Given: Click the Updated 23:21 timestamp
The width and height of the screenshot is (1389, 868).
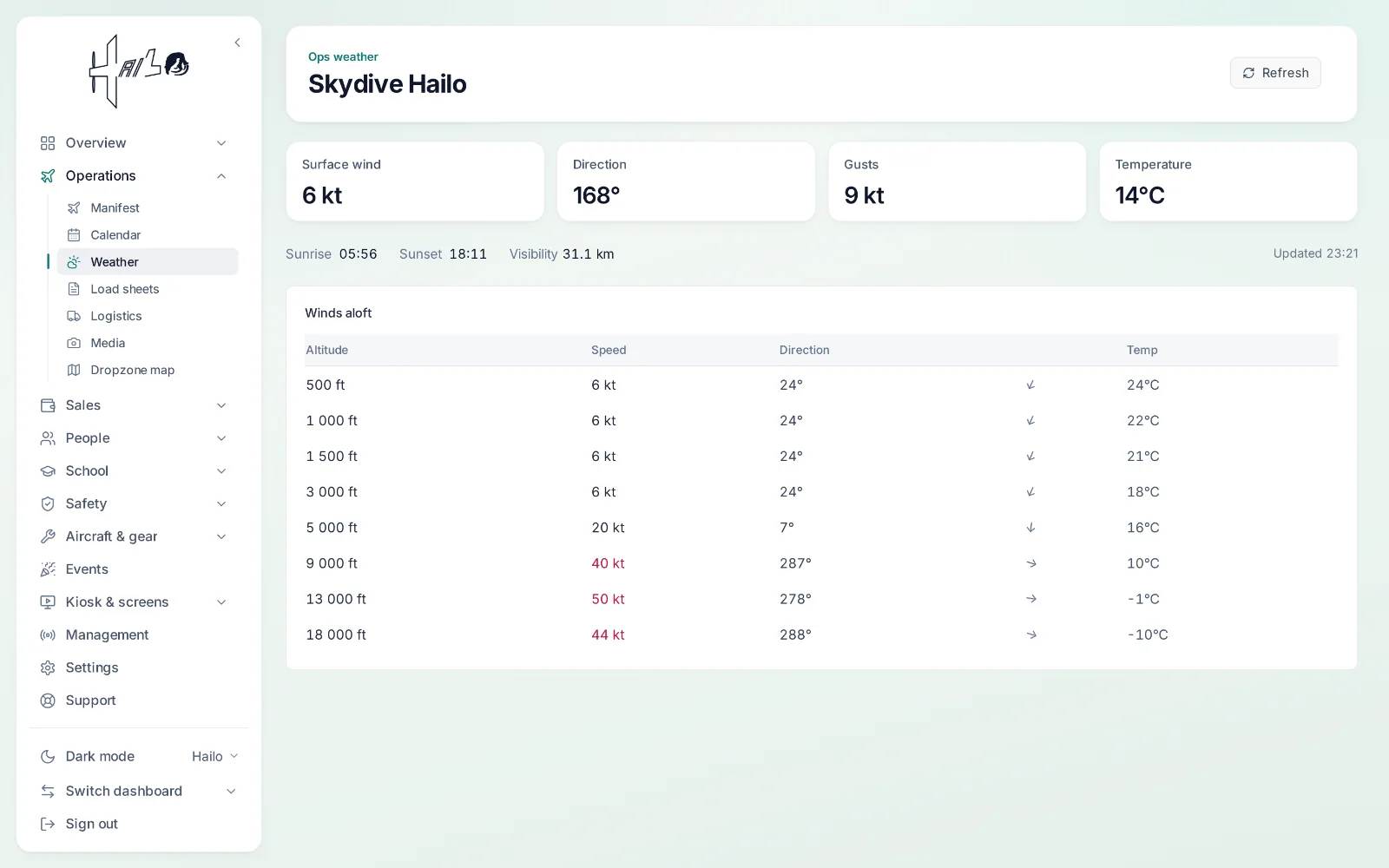Looking at the screenshot, I should click(x=1315, y=253).
